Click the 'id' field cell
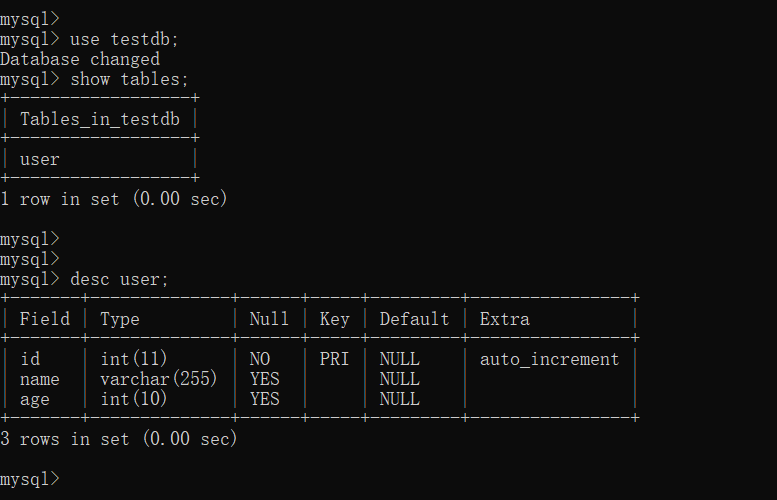777x500 pixels. 30,359
